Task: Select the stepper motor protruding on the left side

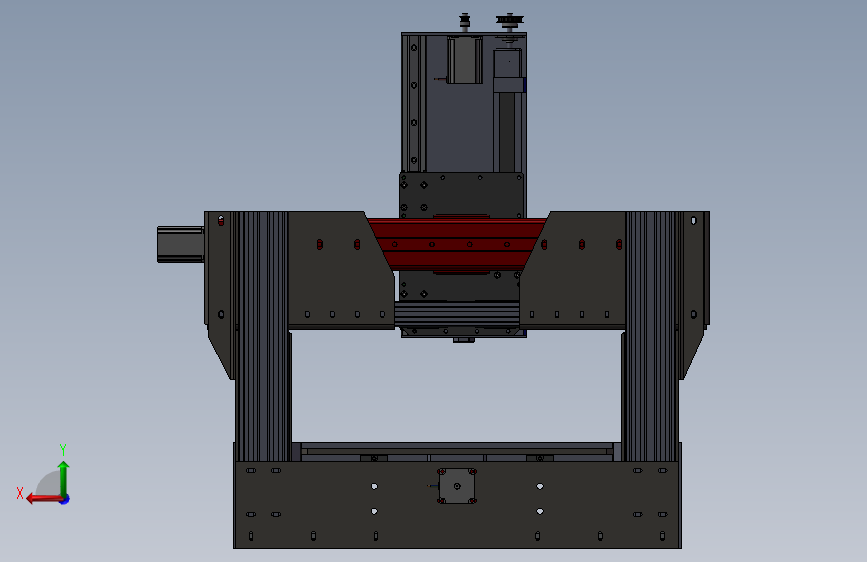Action: pos(181,244)
